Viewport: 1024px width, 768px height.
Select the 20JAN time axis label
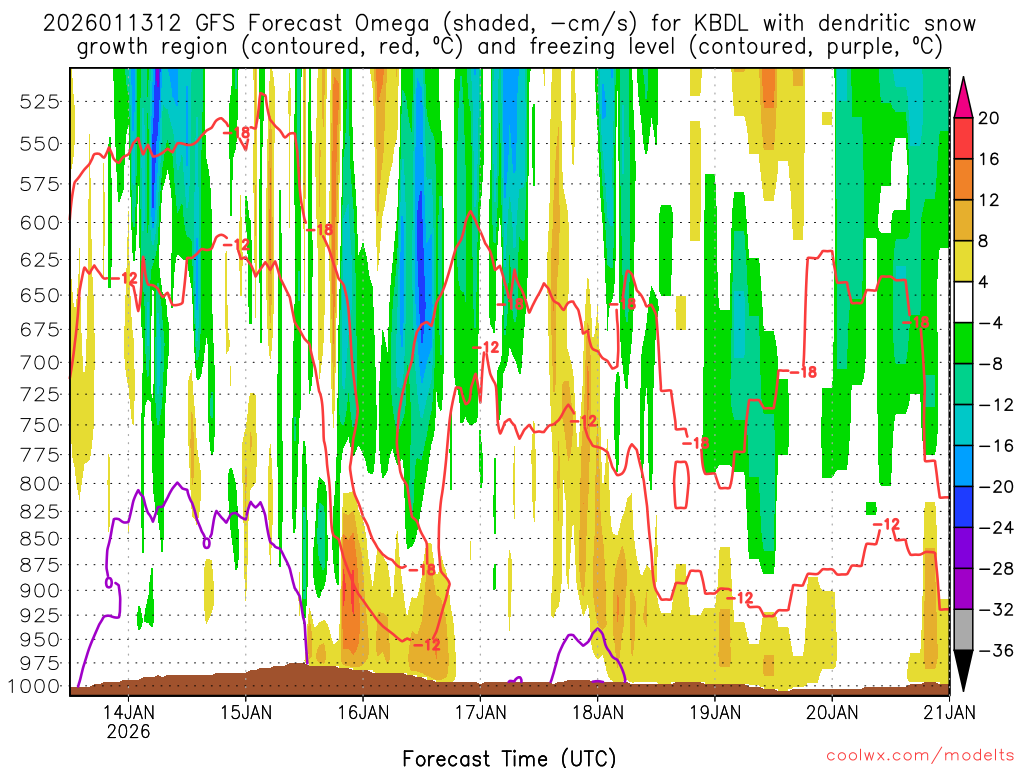click(832, 712)
